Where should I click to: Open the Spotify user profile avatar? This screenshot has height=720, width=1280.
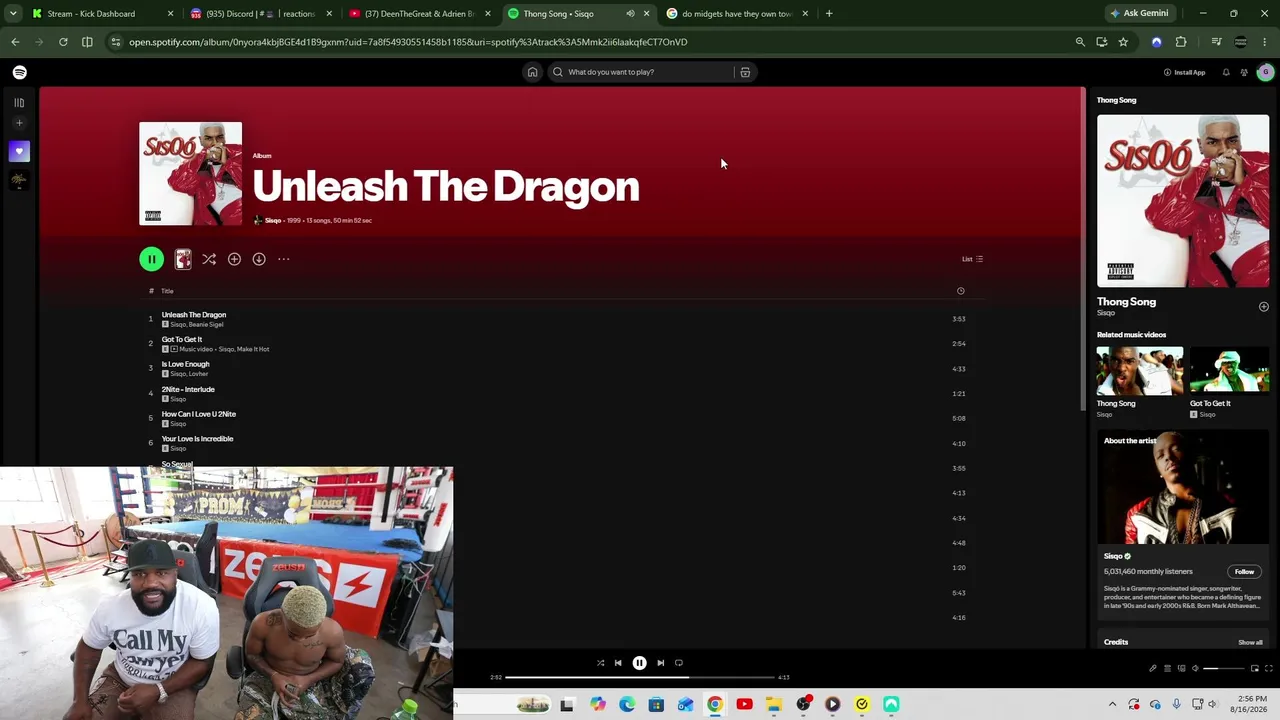[1265, 72]
